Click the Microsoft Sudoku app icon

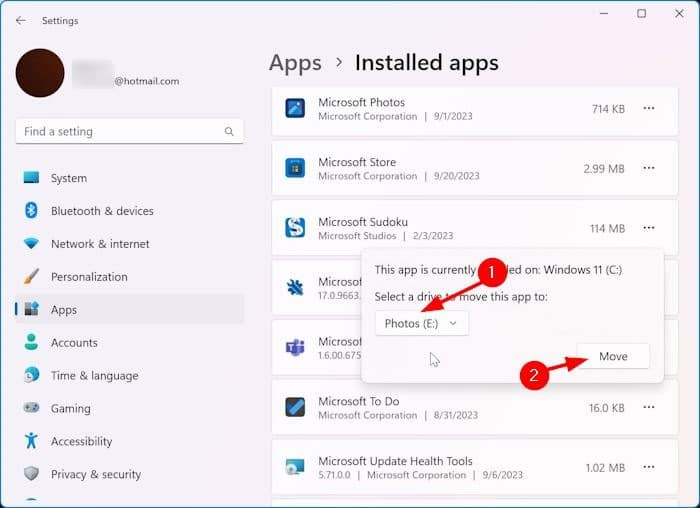pos(295,228)
